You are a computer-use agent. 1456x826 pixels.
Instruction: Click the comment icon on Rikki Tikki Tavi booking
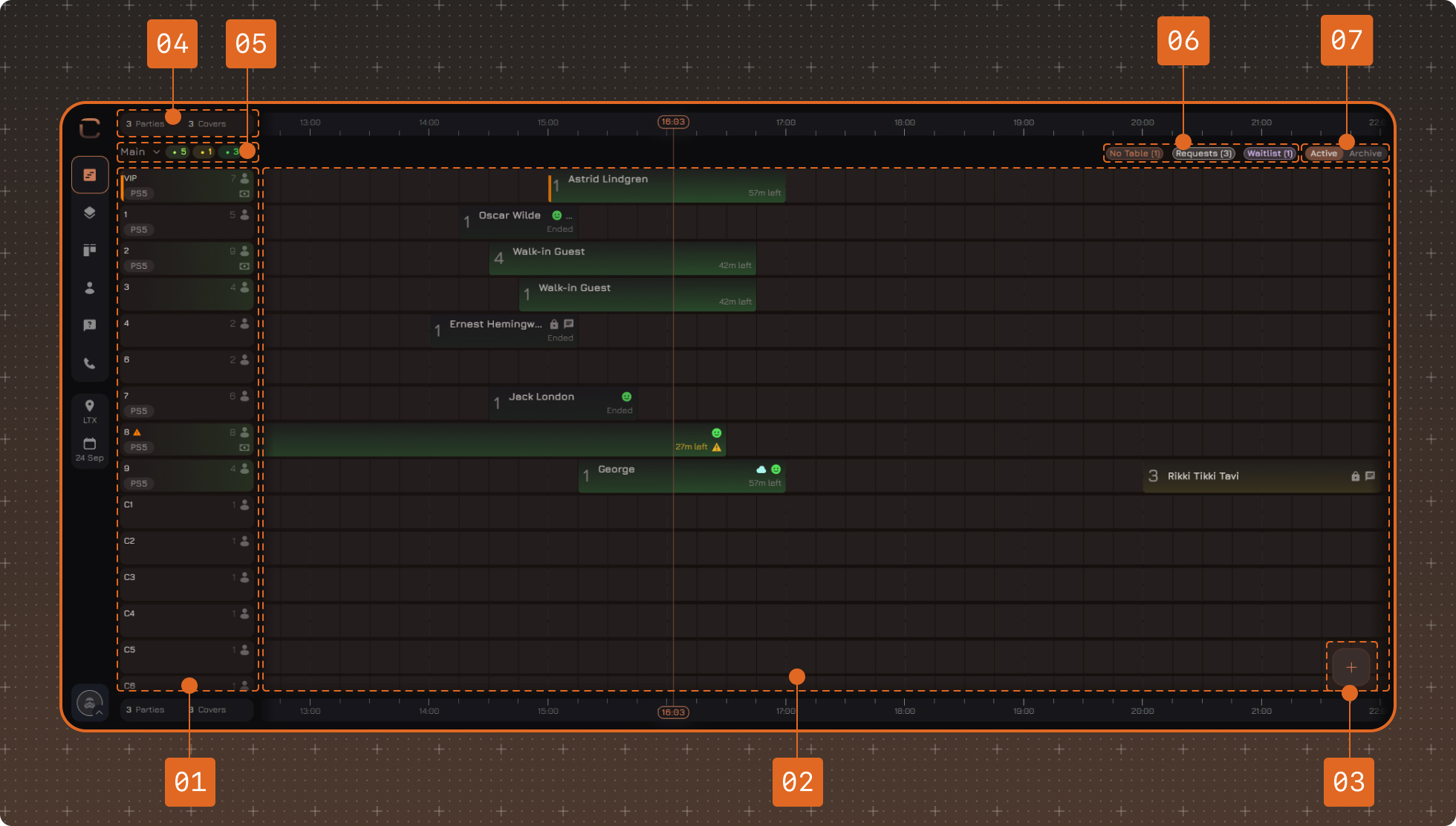(1371, 476)
